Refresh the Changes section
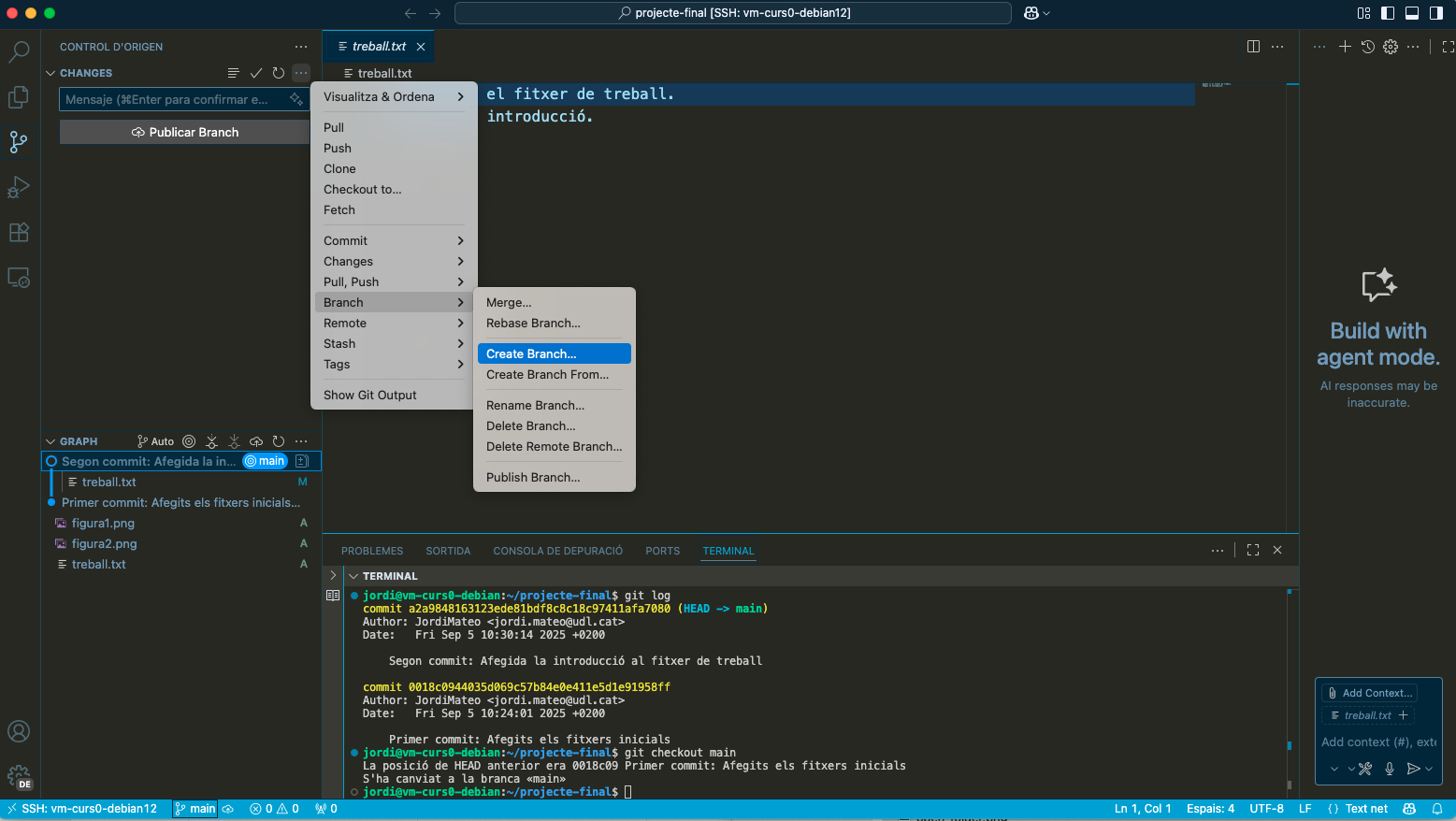 click(x=278, y=73)
